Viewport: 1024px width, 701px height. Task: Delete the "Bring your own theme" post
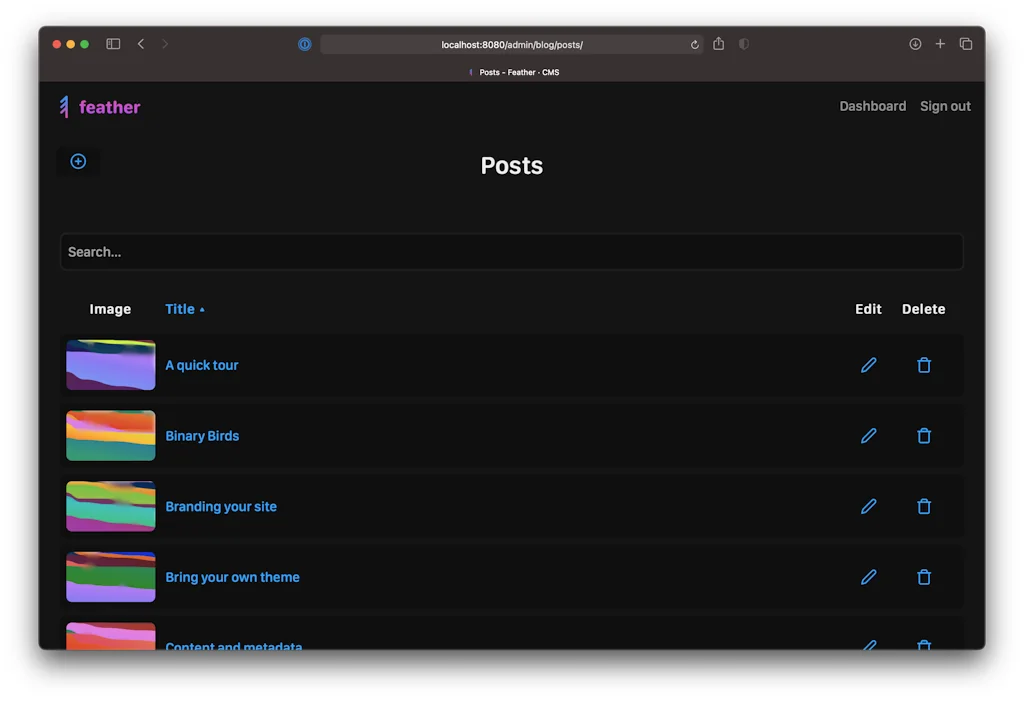[x=923, y=577]
